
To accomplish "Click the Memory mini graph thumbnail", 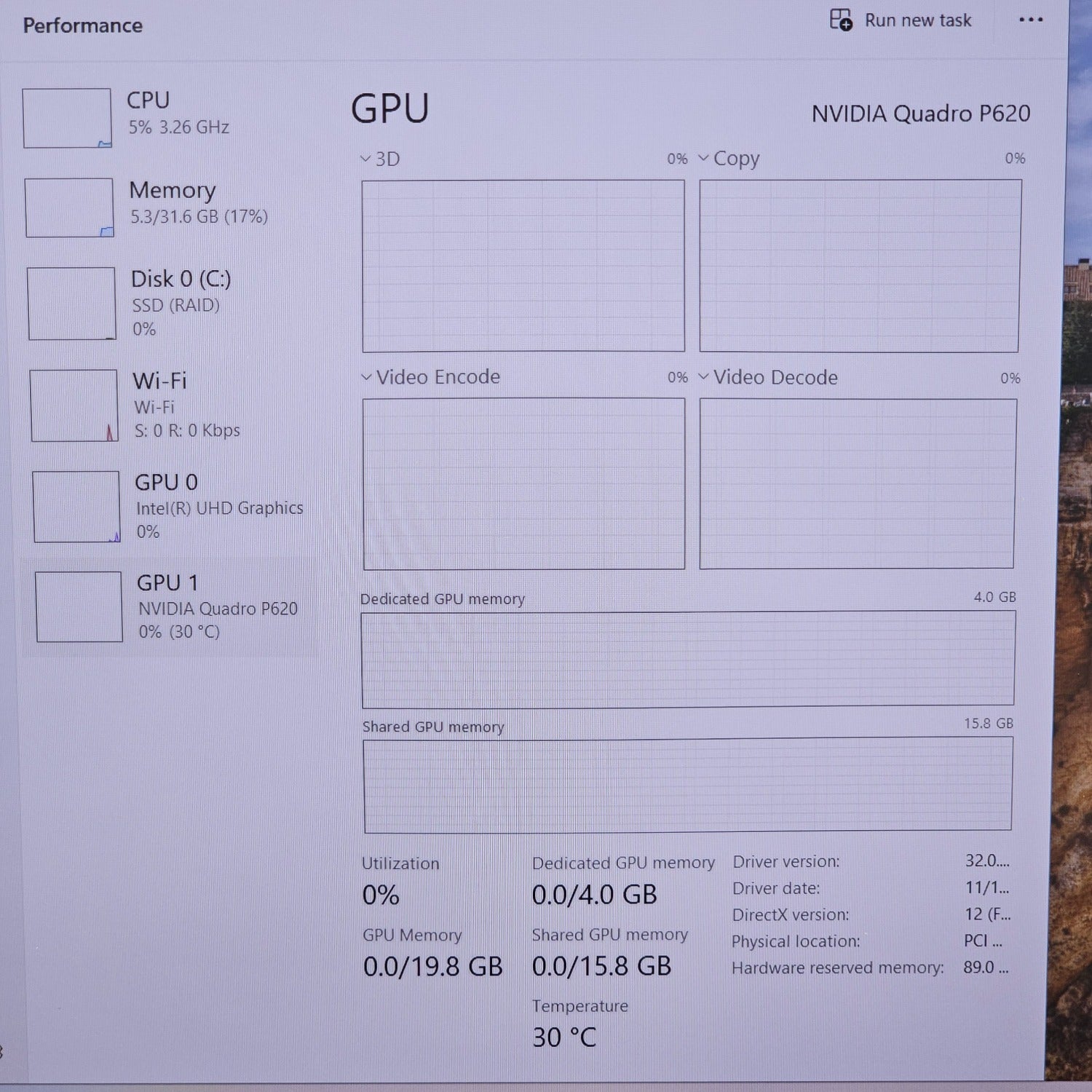I will (x=69, y=207).
